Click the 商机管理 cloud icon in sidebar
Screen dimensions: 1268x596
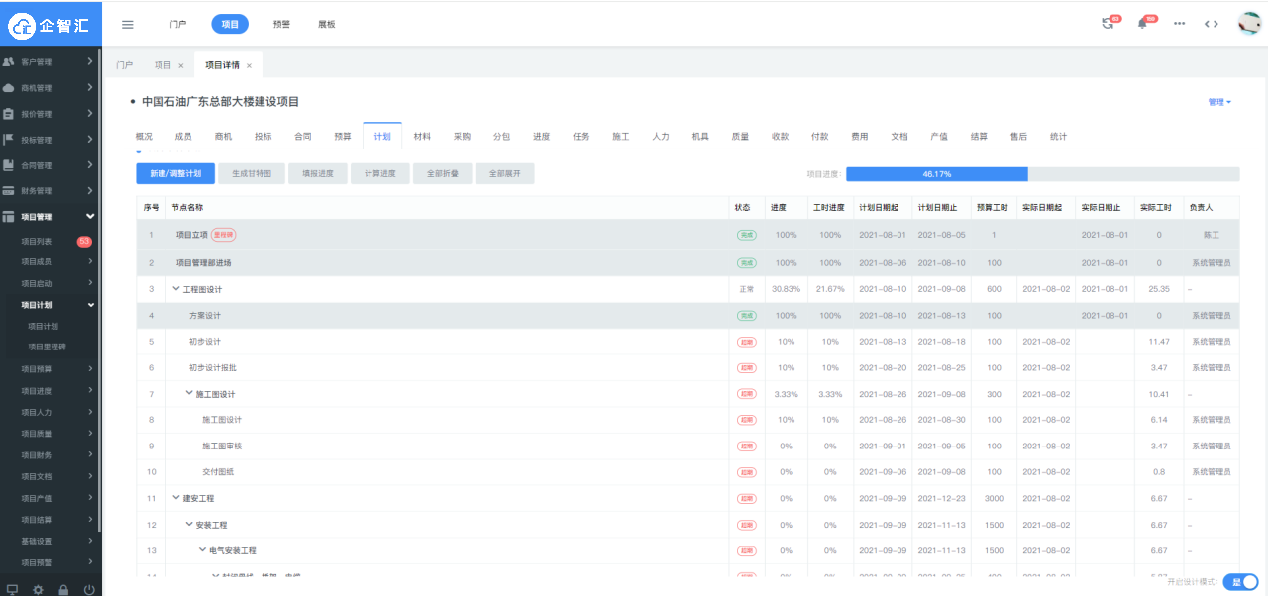9,88
